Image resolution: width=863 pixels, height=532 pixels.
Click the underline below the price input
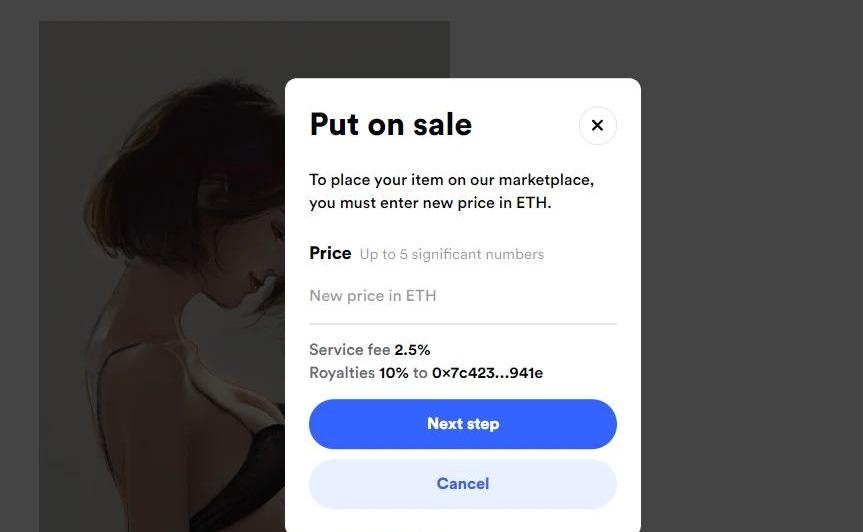pyautogui.click(x=463, y=324)
